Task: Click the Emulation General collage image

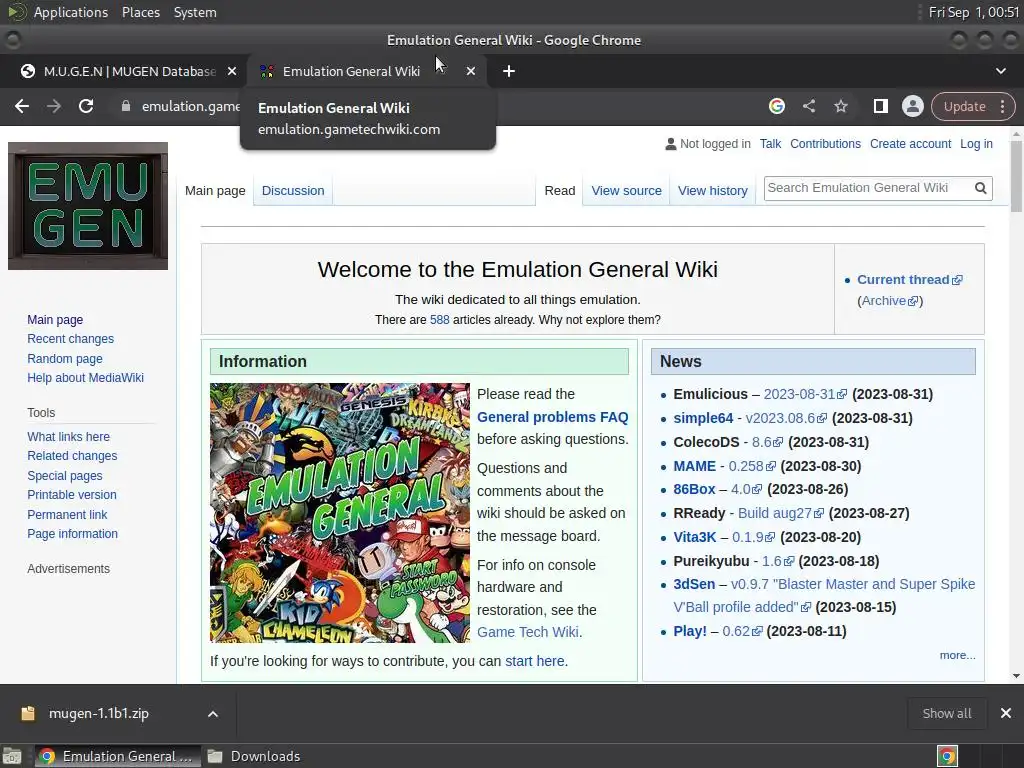Action: tap(340, 513)
